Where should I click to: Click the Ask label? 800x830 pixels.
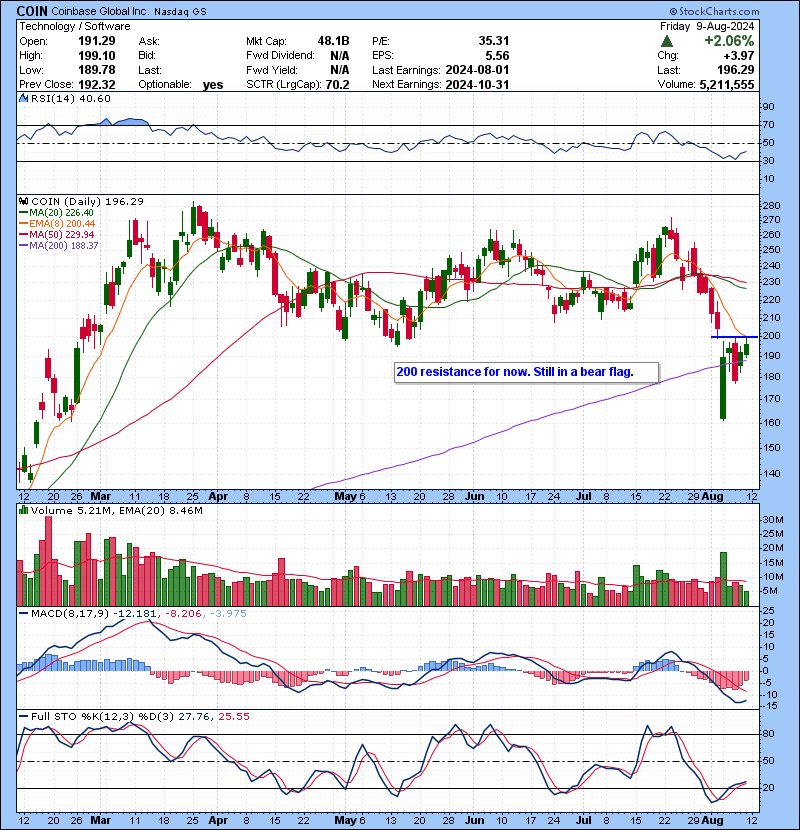(x=149, y=41)
